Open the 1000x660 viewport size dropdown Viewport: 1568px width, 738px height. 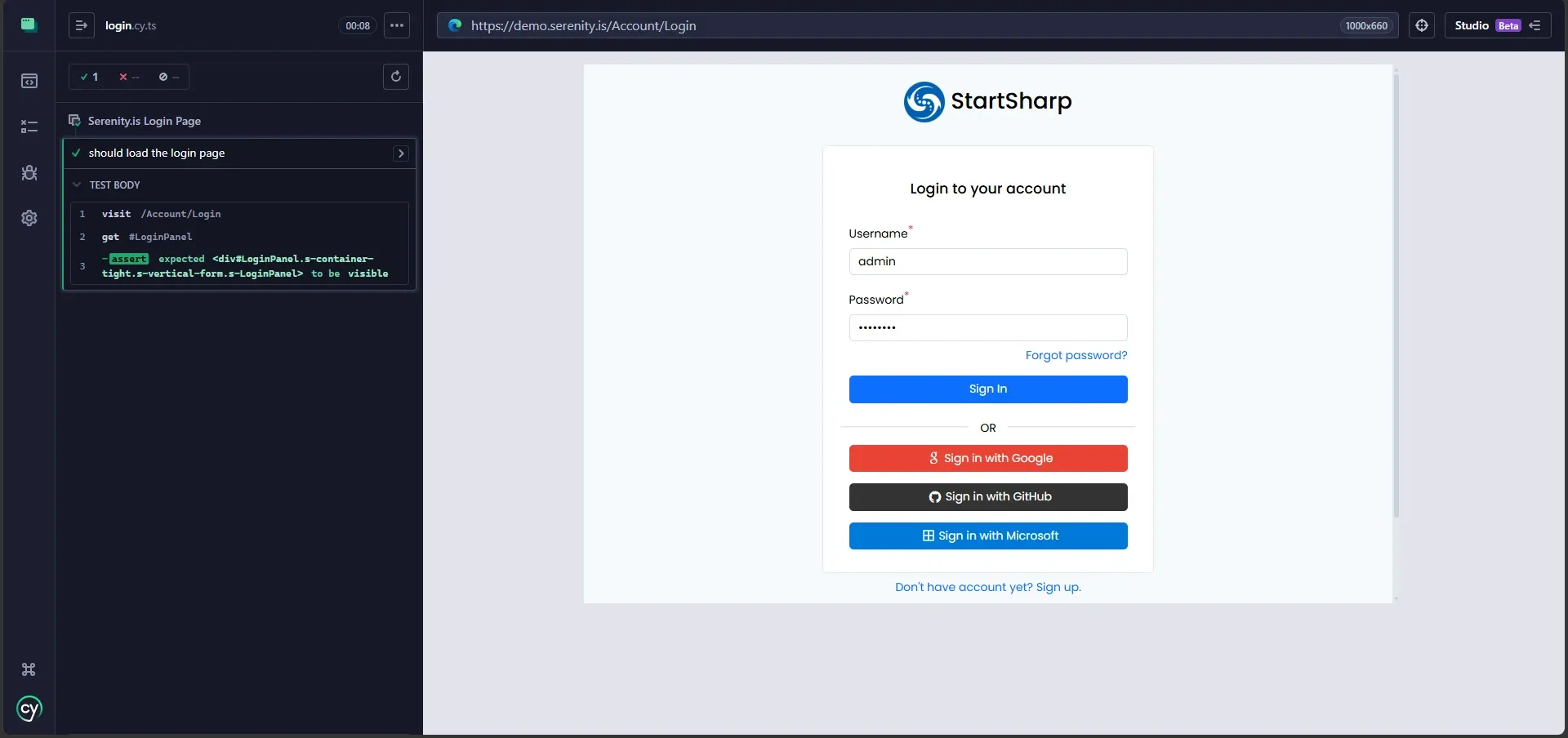[x=1366, y=25]
